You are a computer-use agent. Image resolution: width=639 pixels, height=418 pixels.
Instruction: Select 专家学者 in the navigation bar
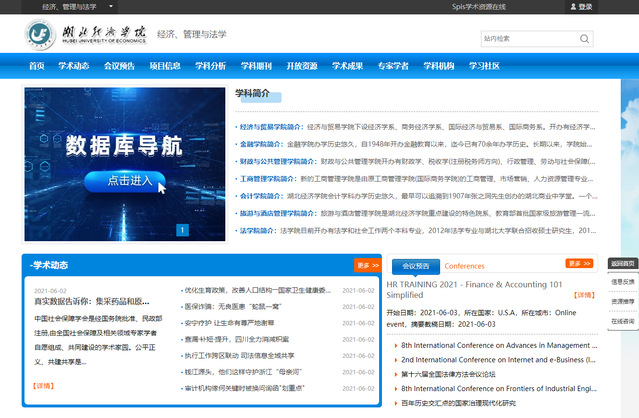(393, 67)
